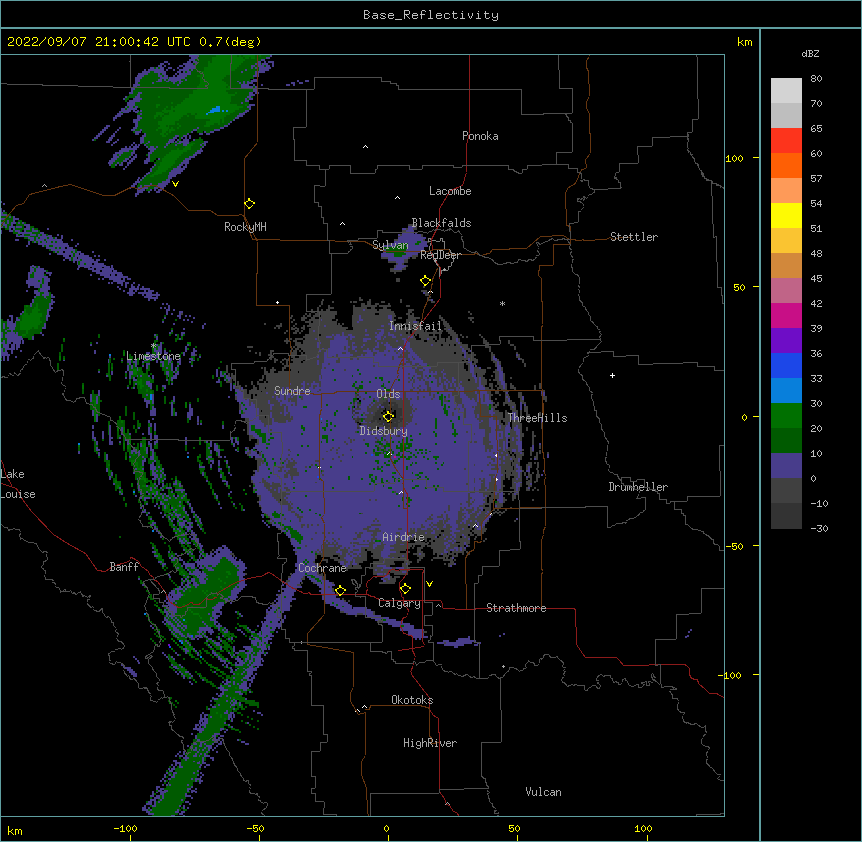Click the Stettler label
This screenshot has height=842, width=862.
pyautogui.click(x=634, y=237)
